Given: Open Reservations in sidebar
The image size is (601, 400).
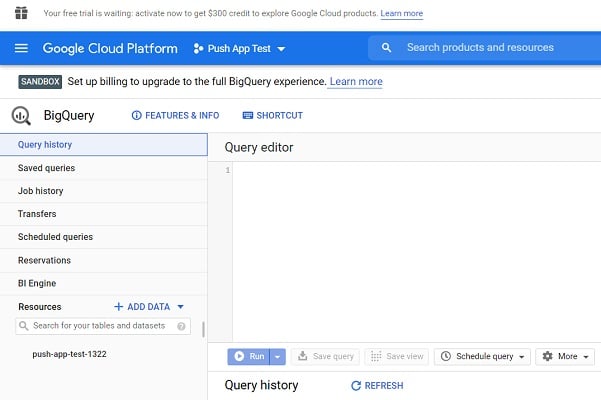Looking at the screenshot, I should 103,260.
